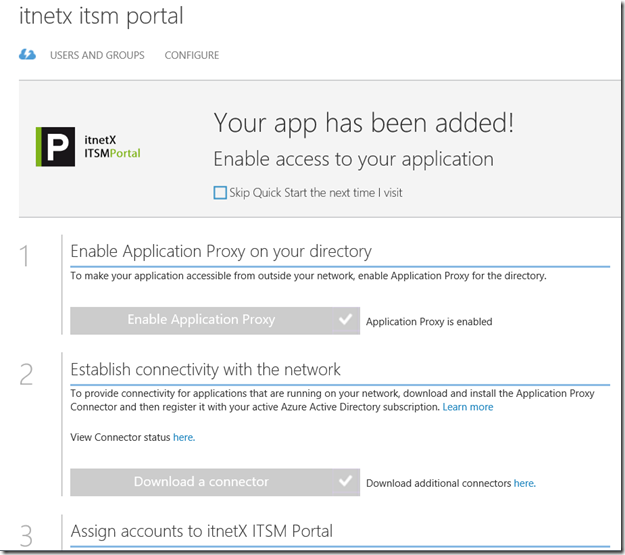This screenshot has width=625, height=555.
Task: Open Download additional connectors here link
Action: (525, 483)
